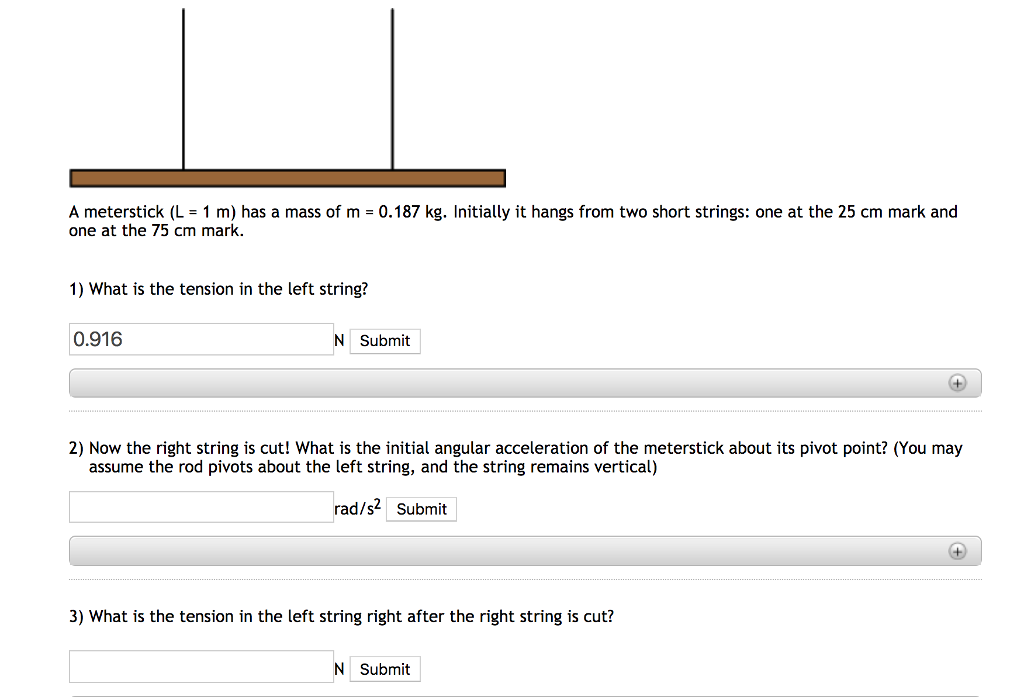Click the plus icon below question 1
1024x697 pixels.
coord(959,382)
